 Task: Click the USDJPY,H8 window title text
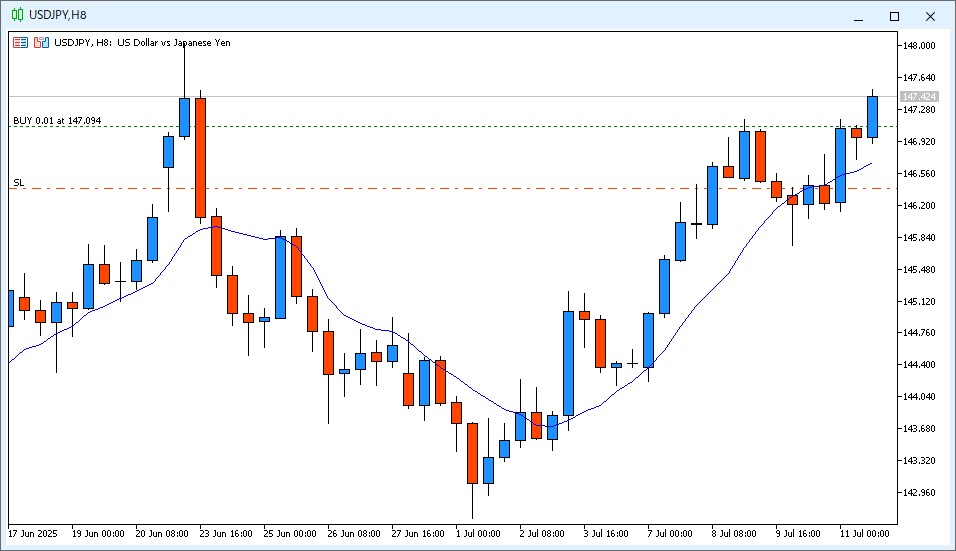point(58,15)
